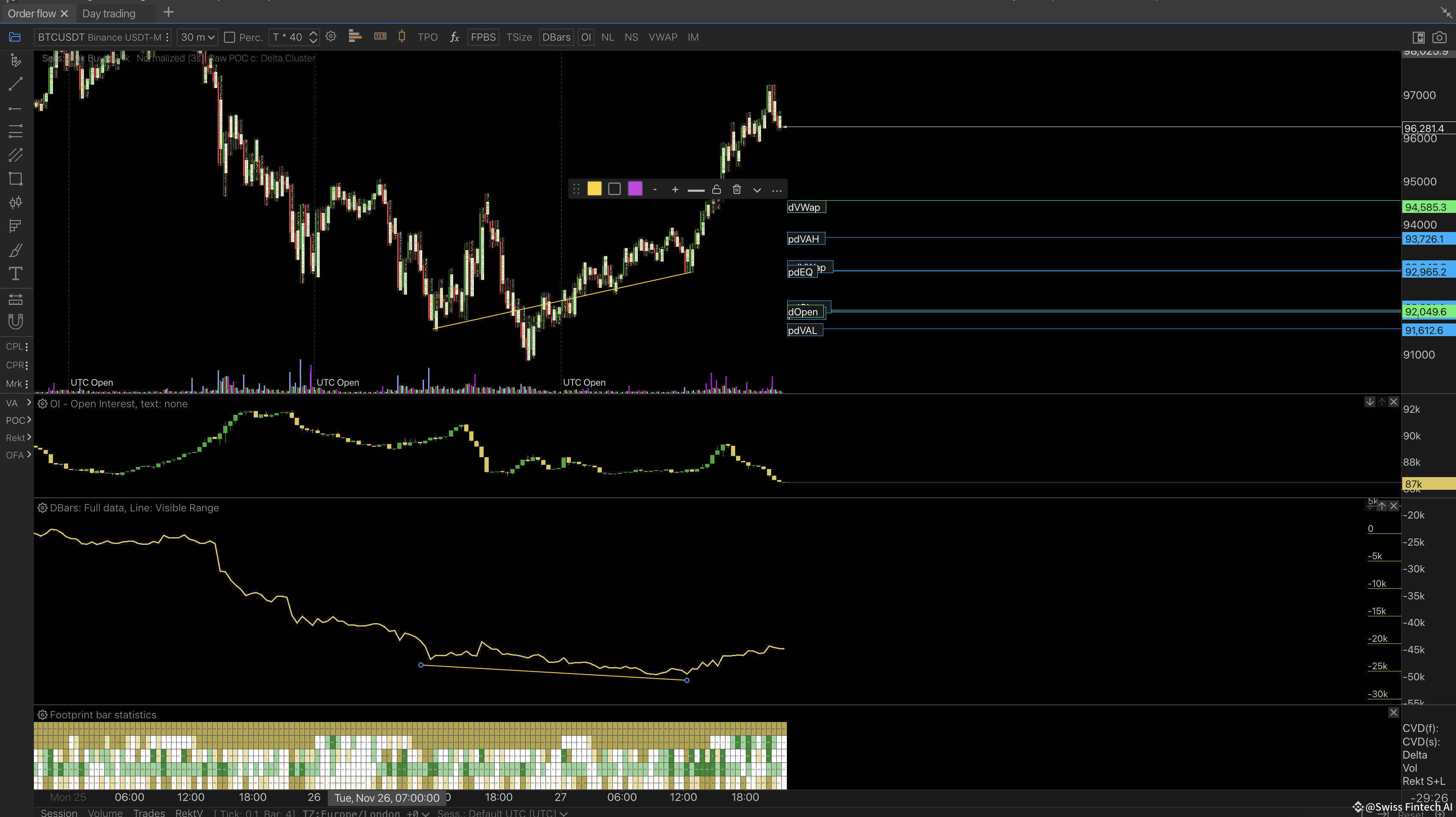Screen dimensions: 1456x817
Task: Select the ruler measurement tool
Action: pyautogui.click(x=15, y=299)
